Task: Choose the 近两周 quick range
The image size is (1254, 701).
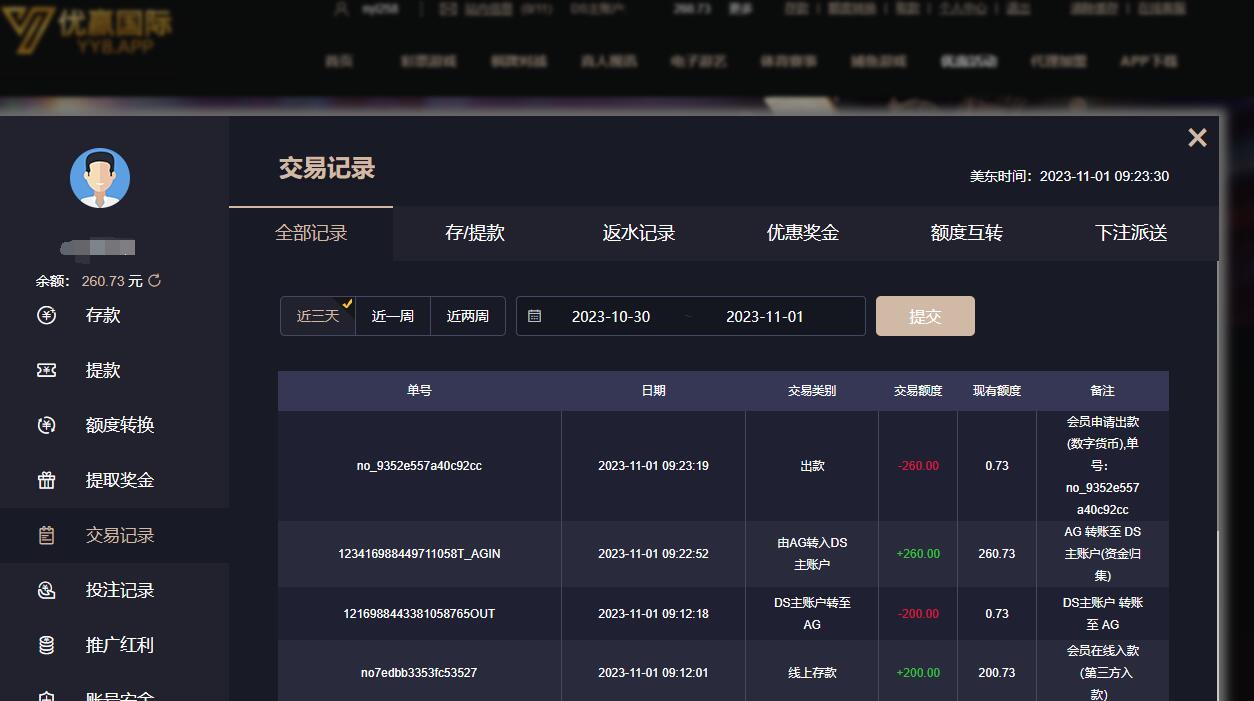Action: [x=468, y=316]
